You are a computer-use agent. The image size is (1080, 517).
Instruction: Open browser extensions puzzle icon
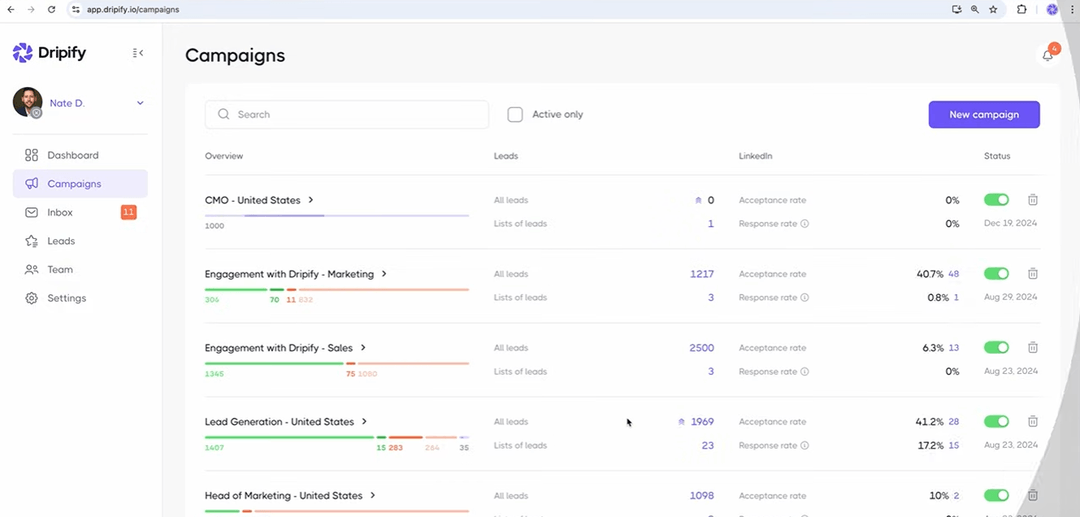pyautogui.click(x=1021, y=10)
